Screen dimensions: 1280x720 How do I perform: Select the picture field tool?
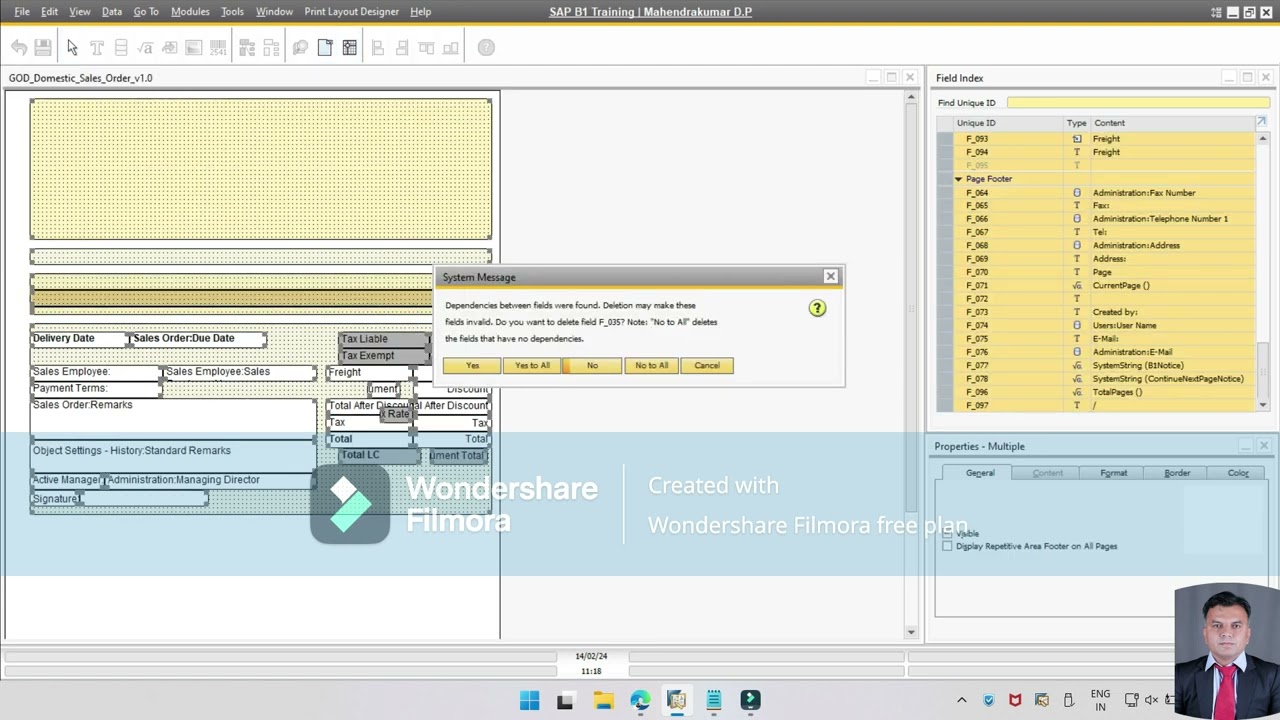(x=193, y=47)
